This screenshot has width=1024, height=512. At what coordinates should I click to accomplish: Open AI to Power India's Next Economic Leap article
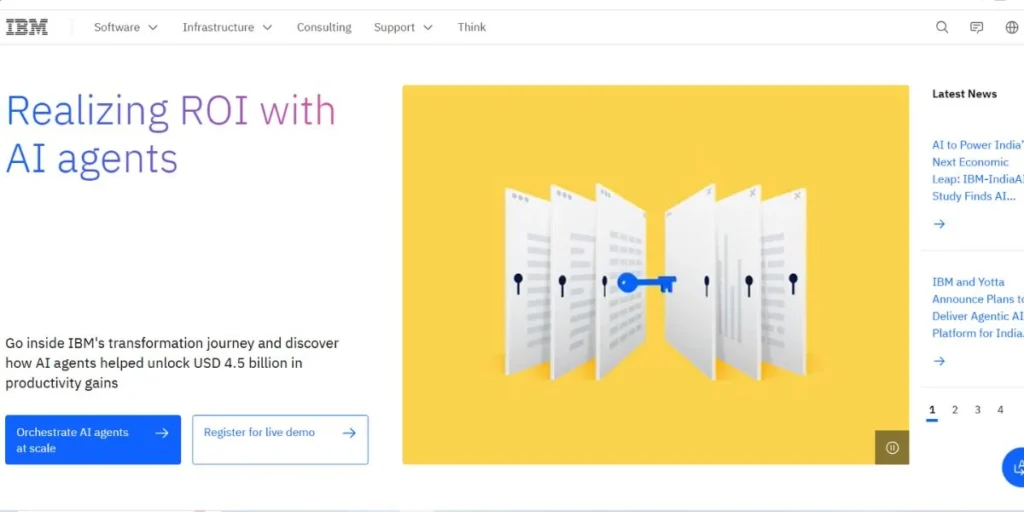click(x=978, y=170)
